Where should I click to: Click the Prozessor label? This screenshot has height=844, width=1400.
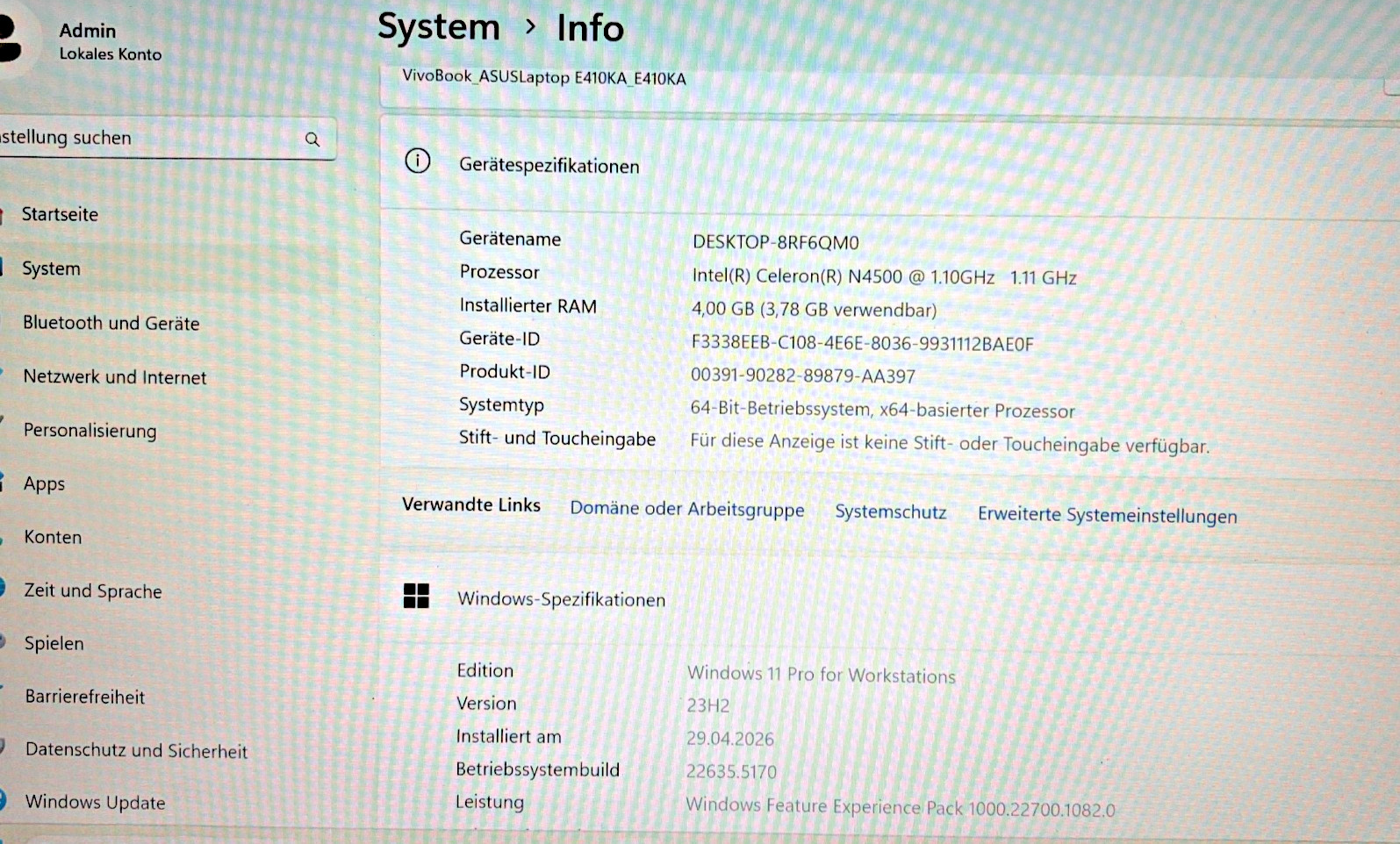499,272
